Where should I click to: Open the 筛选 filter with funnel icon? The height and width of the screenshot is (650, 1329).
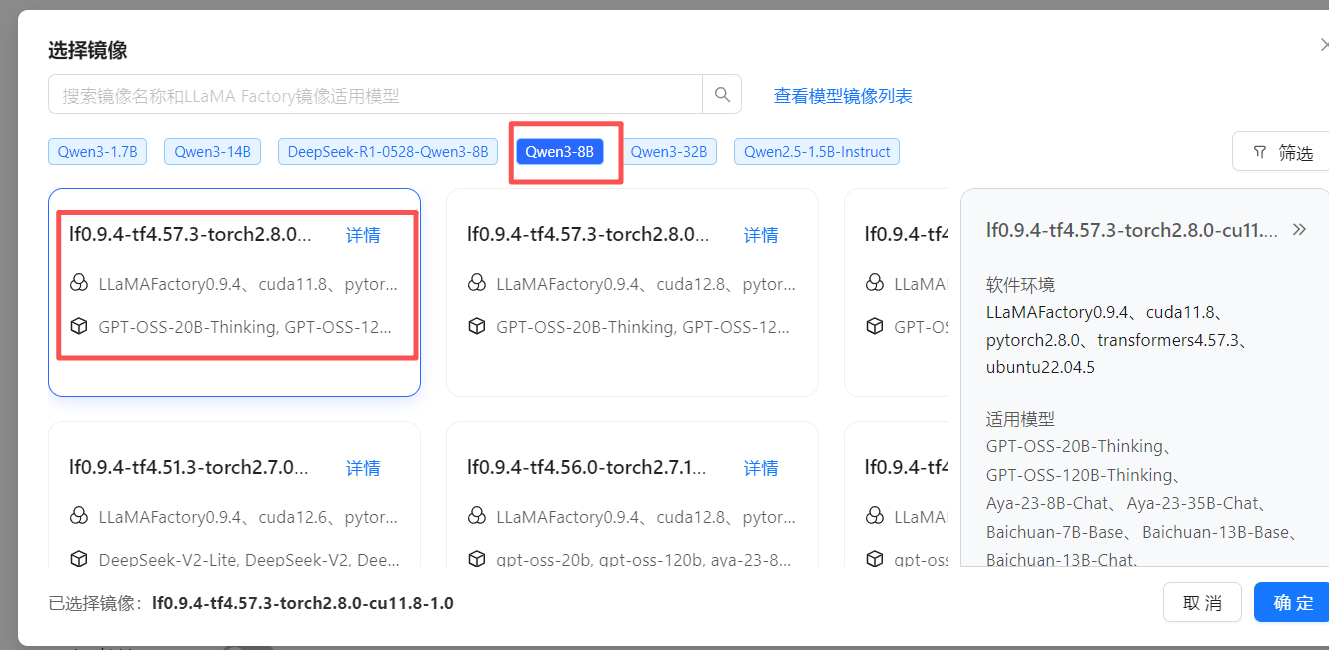point(1284,151)
